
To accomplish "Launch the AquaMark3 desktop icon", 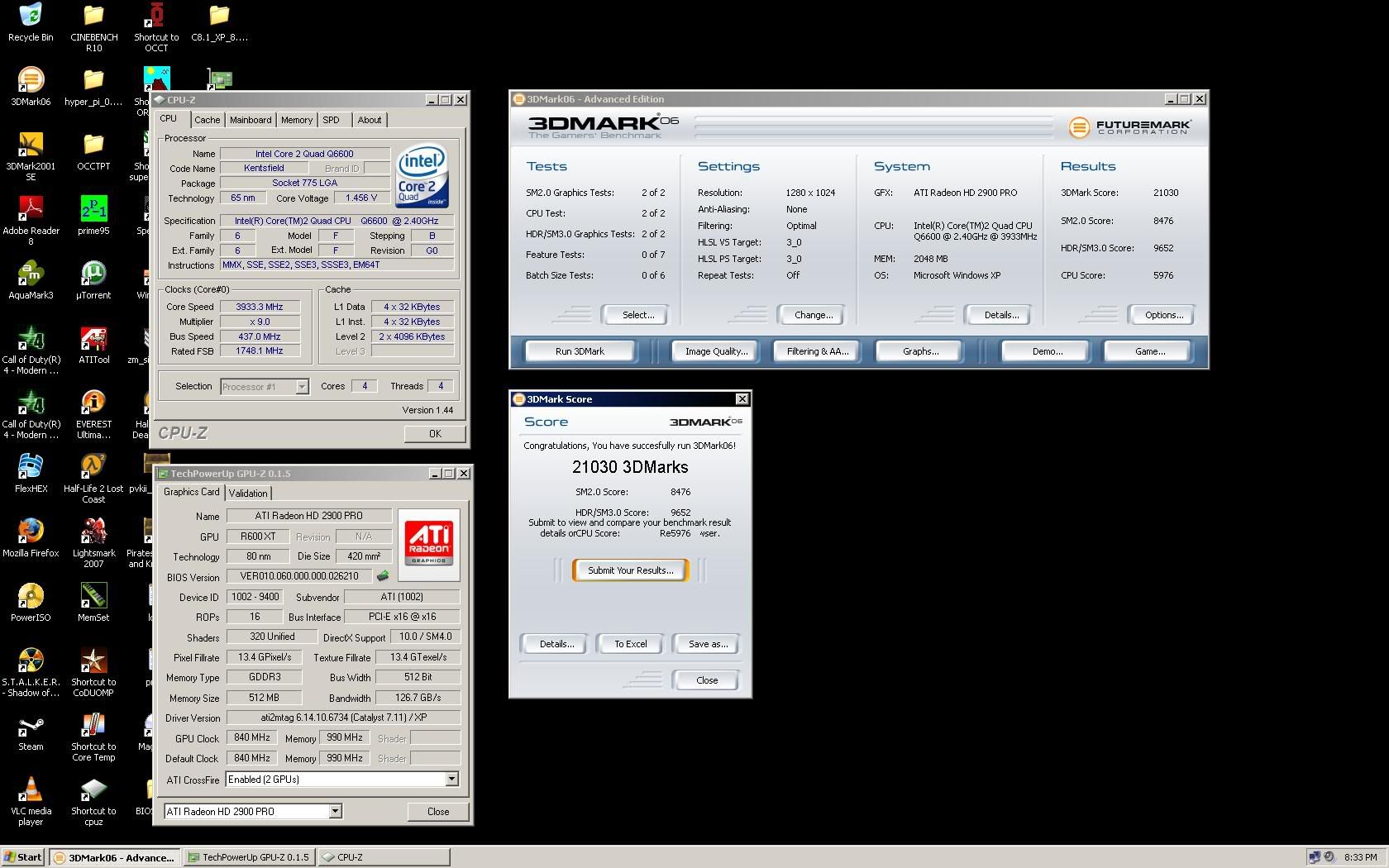I will (31, 280).
